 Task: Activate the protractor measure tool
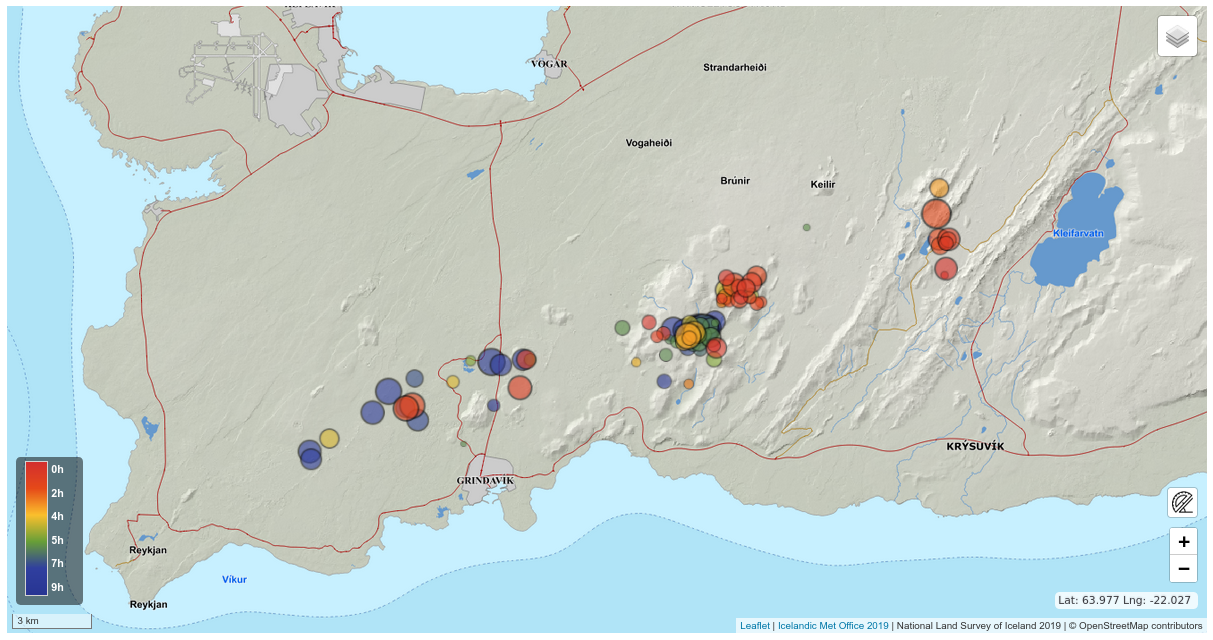point(1182,502)
